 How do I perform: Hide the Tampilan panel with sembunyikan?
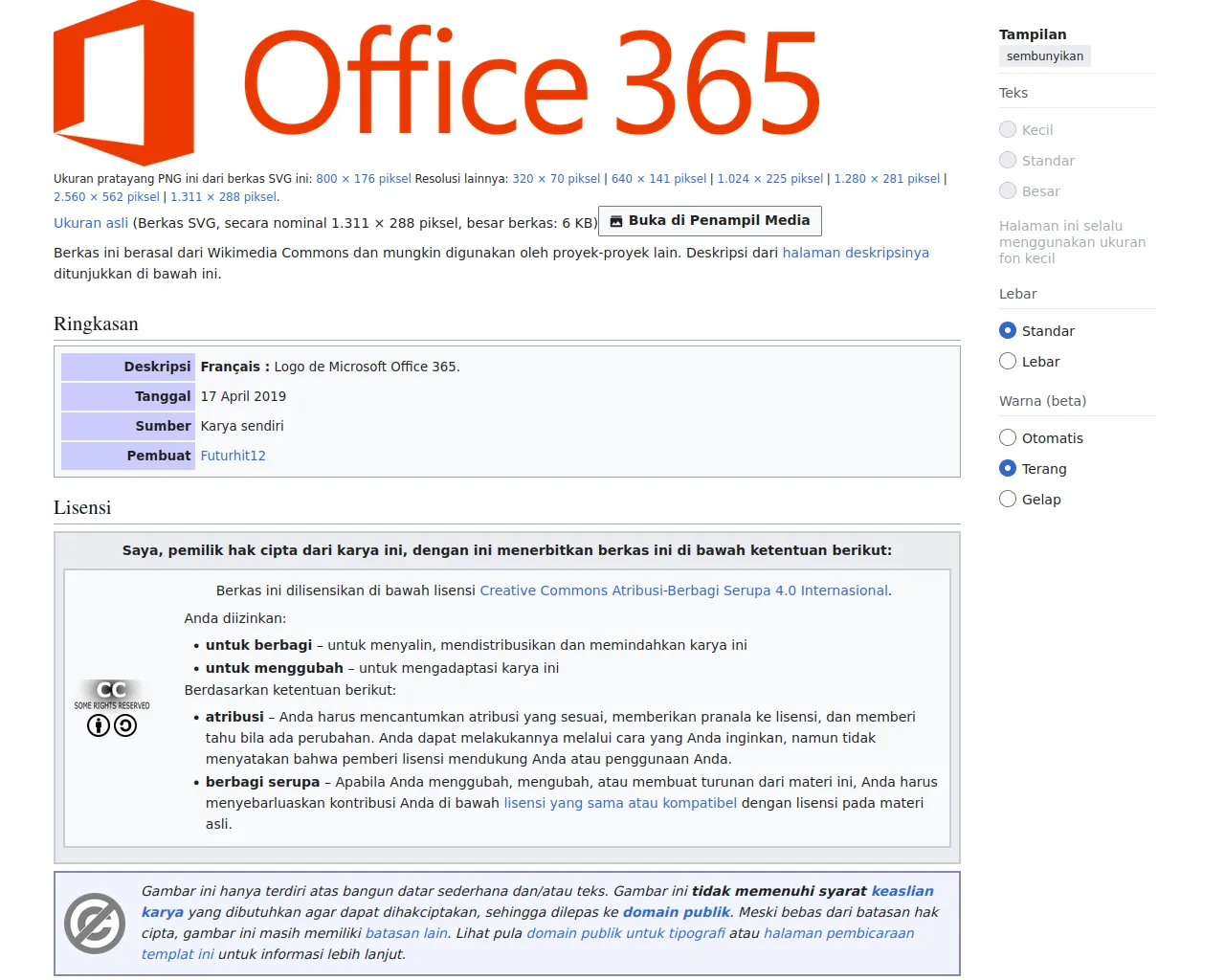pos(1044,56)
